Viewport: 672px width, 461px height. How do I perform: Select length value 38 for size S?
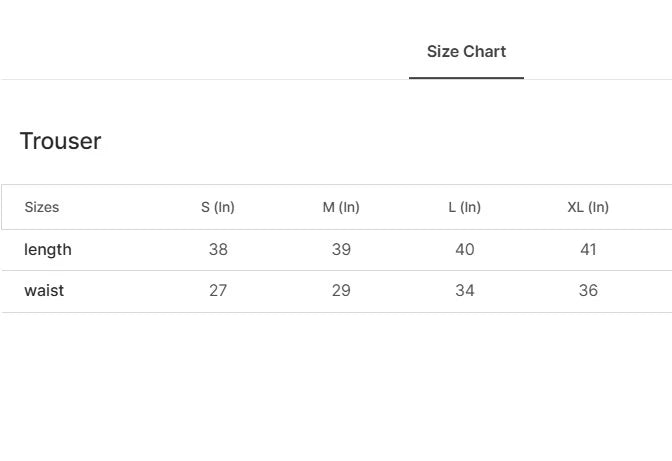pyautogui.click(x=218, y=249)
